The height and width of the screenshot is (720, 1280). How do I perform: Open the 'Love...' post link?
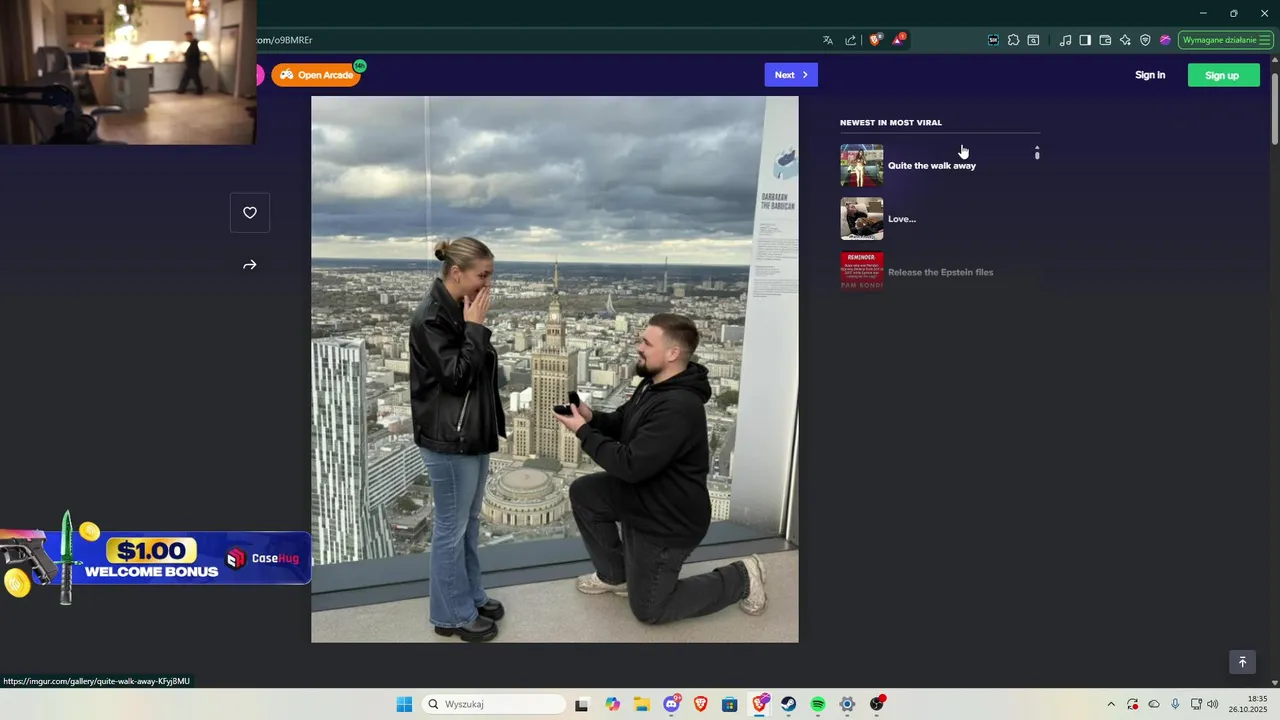coord(902,219)
